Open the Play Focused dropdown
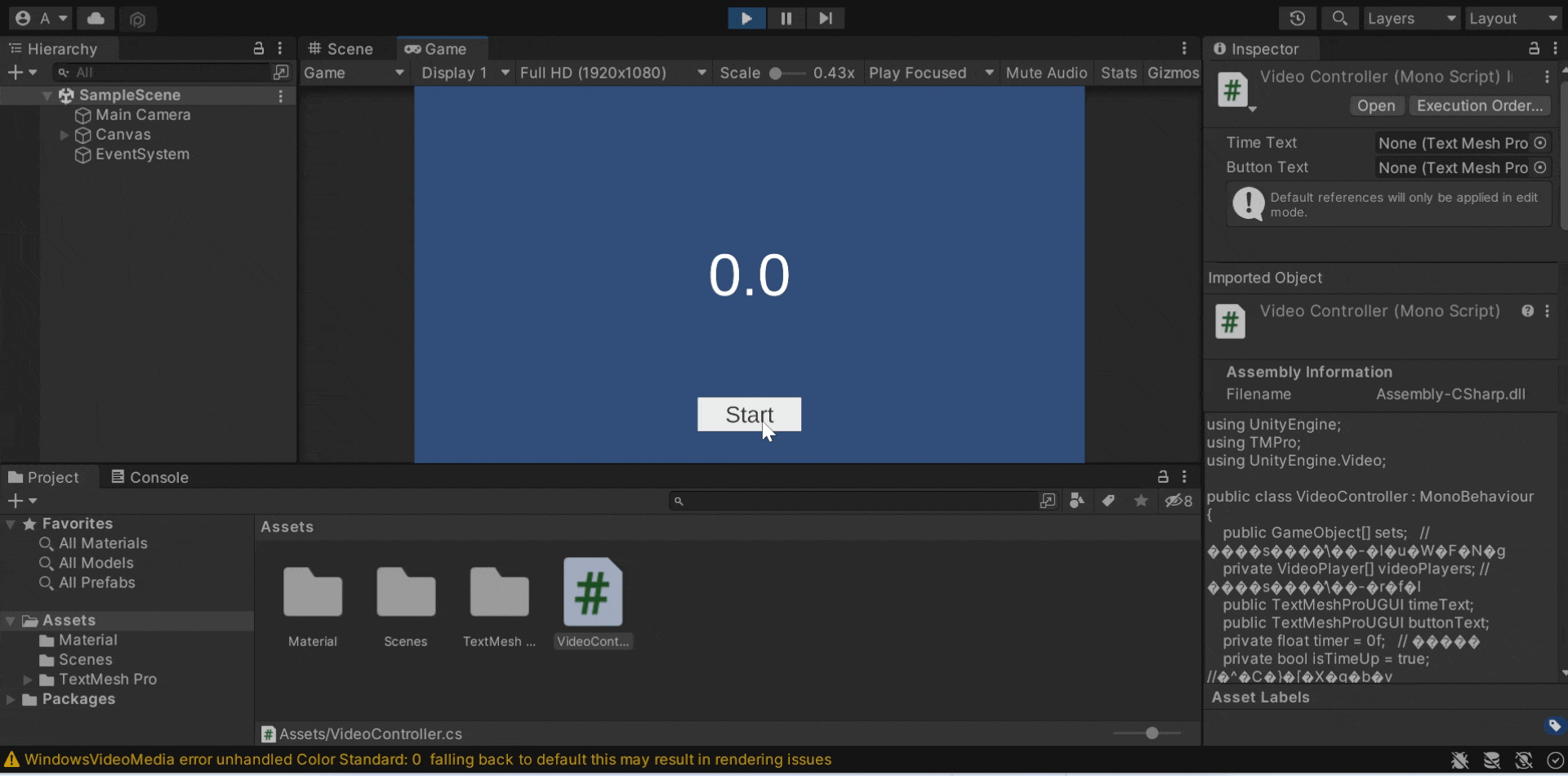1568x776 pixels. (931, 73)
